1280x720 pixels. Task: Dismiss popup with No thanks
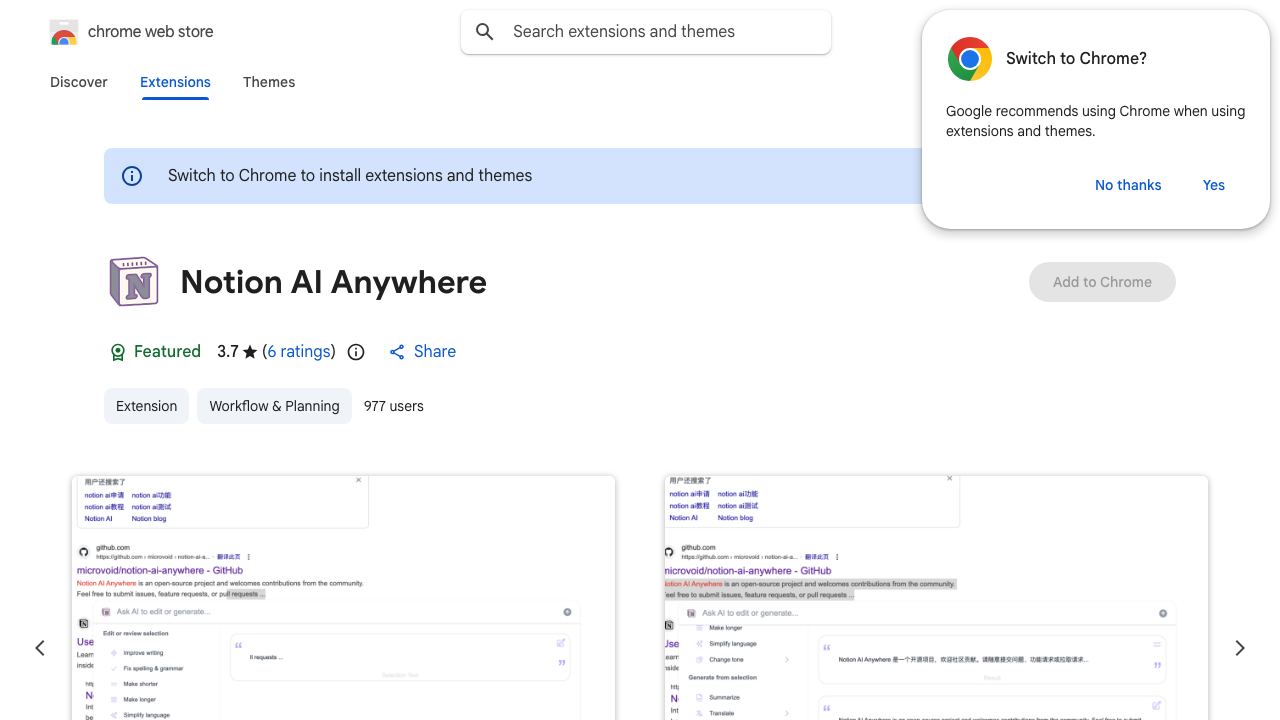tap(1128, 185)
